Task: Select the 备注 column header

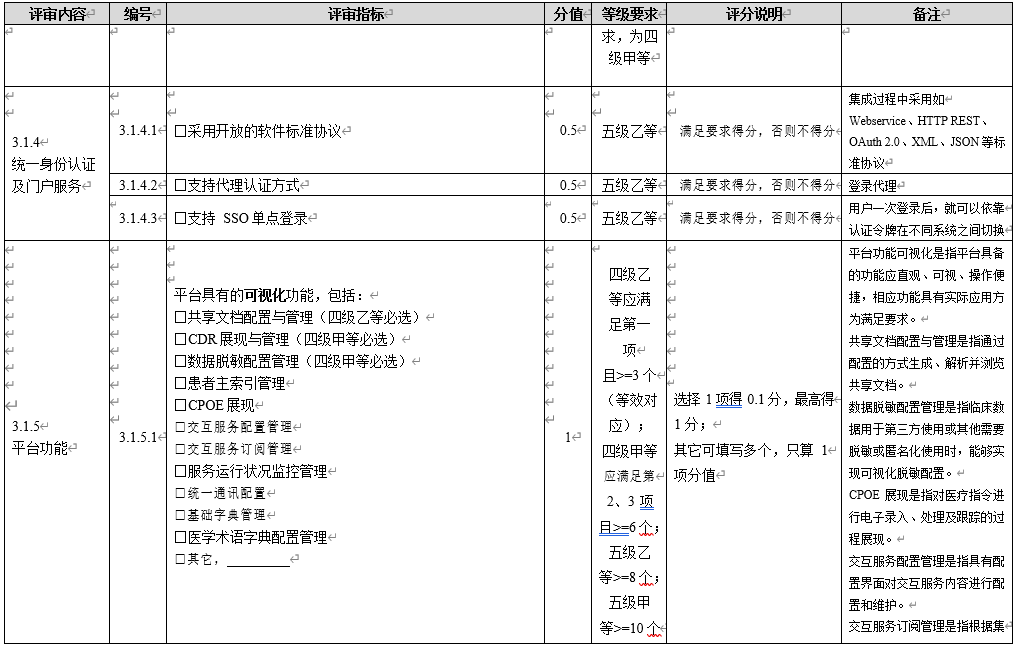Action: pyautogui.click(x=927, y=14)
